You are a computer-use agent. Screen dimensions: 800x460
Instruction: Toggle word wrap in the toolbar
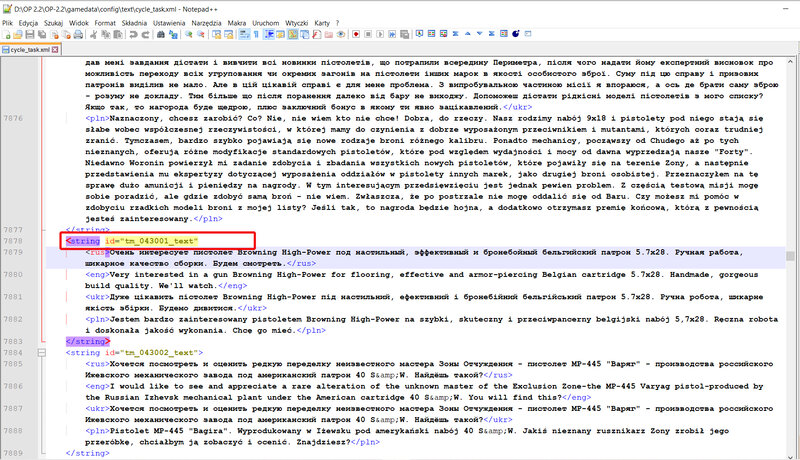[243, 34]
